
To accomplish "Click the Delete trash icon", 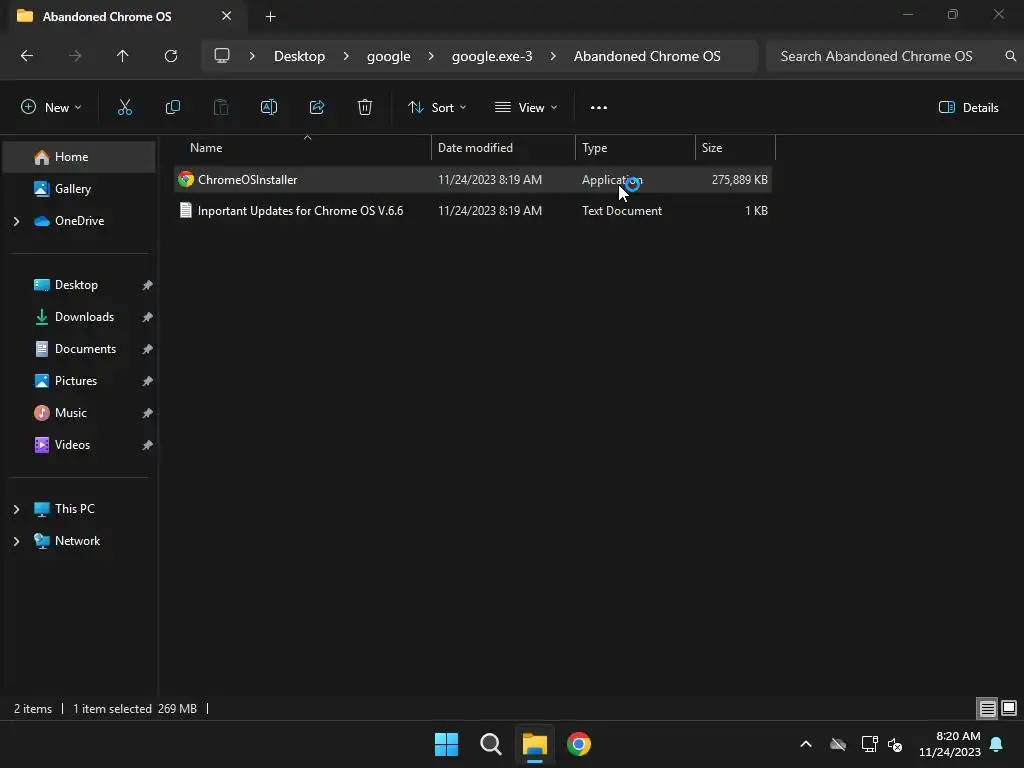I will click(364, 108).
